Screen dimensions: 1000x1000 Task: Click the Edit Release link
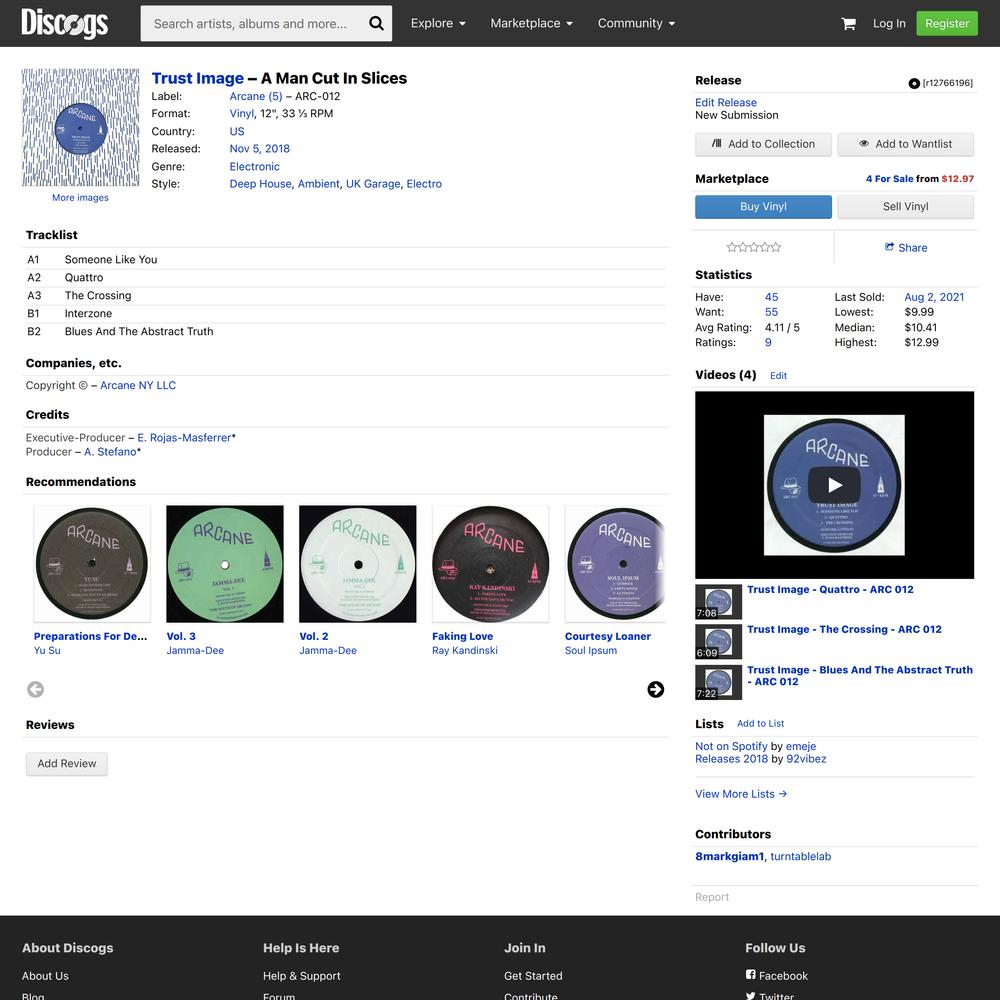click(x=726, y=103)
